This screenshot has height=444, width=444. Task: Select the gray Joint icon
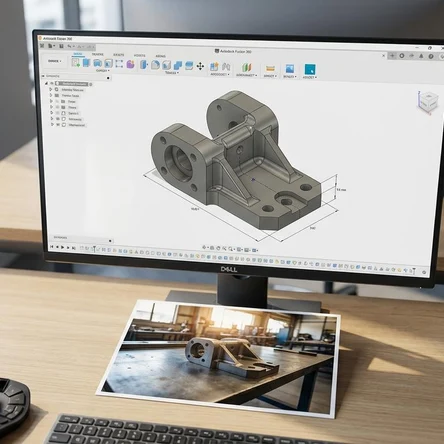[226, 67]
